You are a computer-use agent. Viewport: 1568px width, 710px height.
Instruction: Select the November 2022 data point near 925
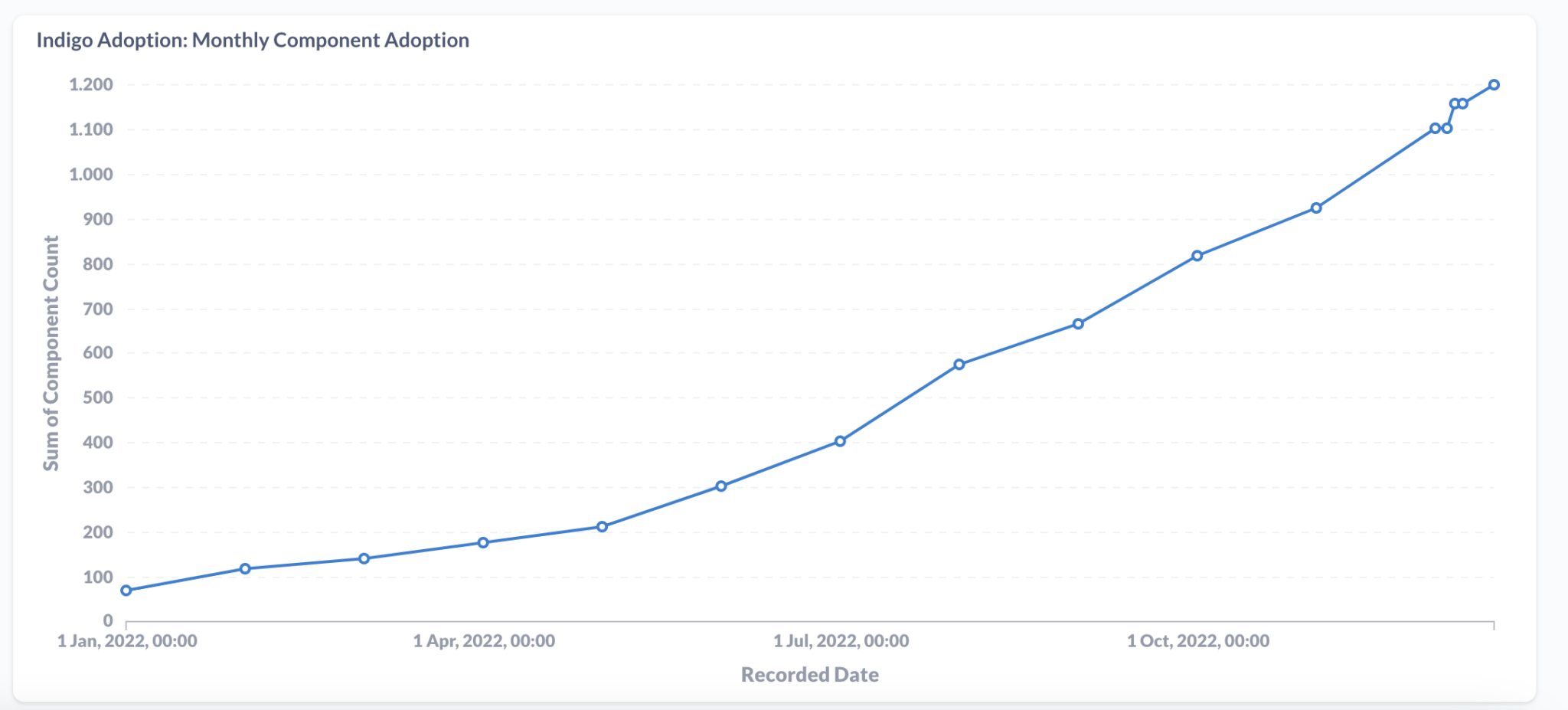click(1316, 208)
